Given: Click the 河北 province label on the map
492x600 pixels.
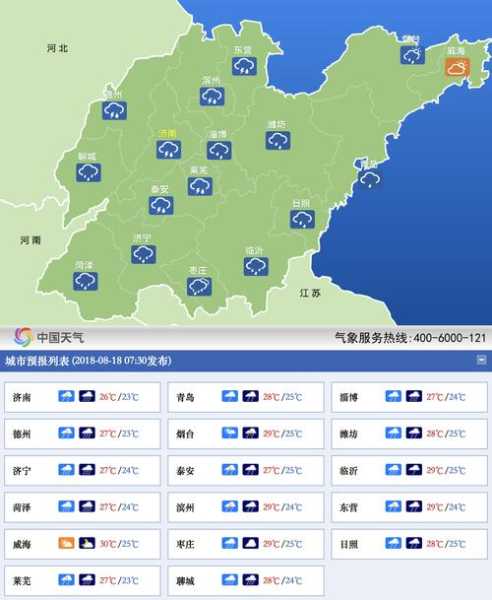Looking at the screenshot, I should [58, 48].
